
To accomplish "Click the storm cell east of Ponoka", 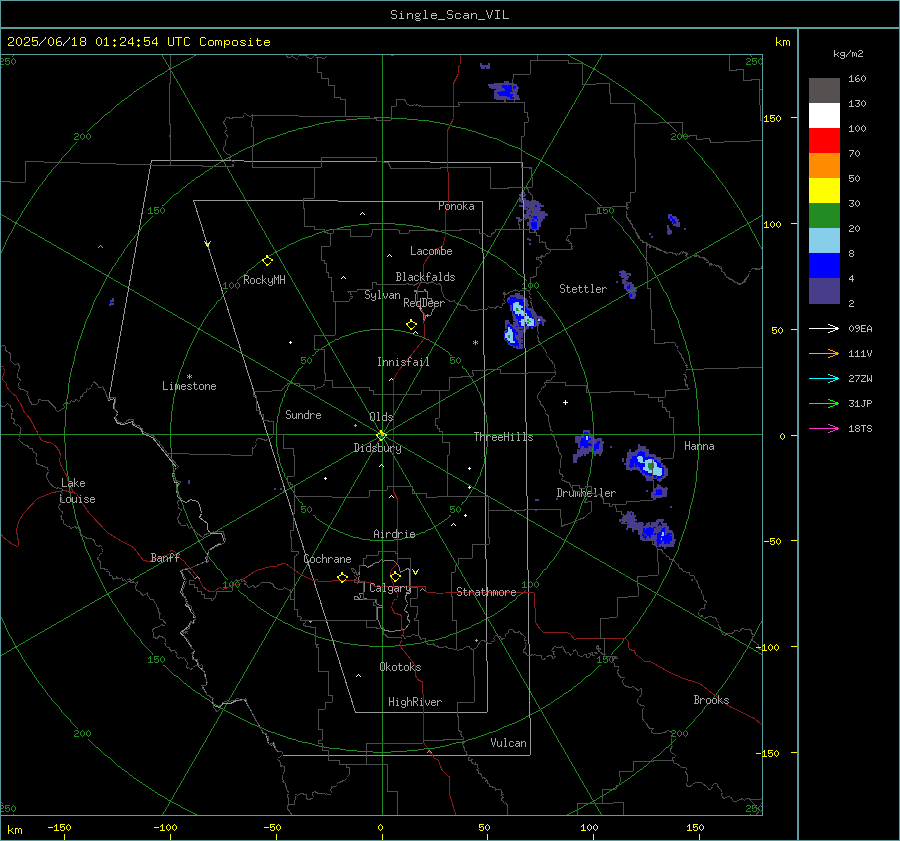I will (x=532, y=212).
